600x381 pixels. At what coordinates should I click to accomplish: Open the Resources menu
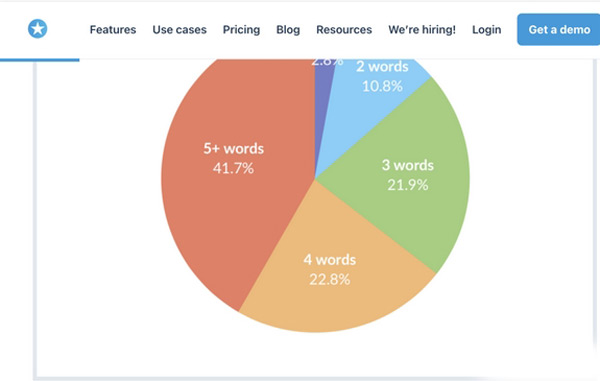[x=344, y=29]
